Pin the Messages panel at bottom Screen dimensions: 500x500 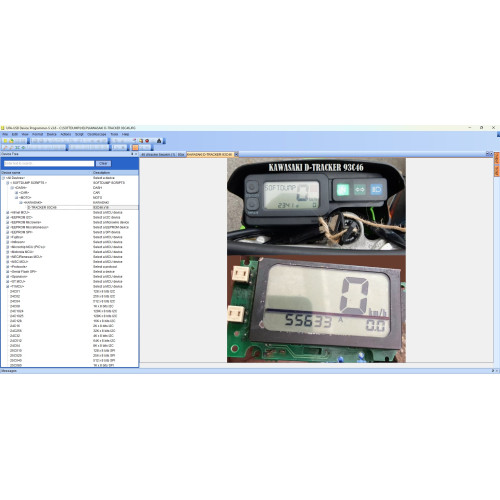493,371
